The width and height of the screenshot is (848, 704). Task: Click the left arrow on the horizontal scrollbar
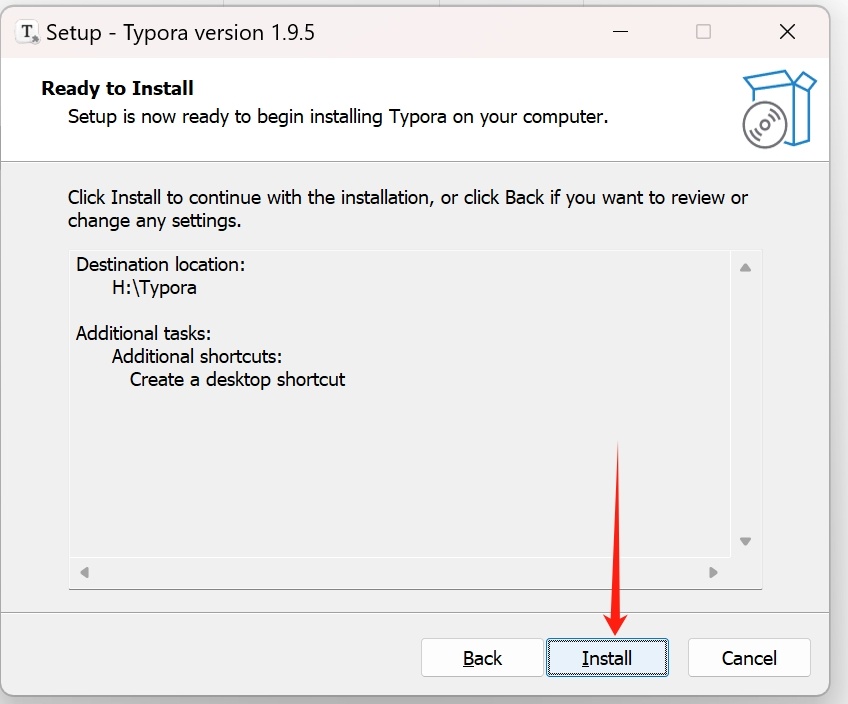[x=84, y=572]
